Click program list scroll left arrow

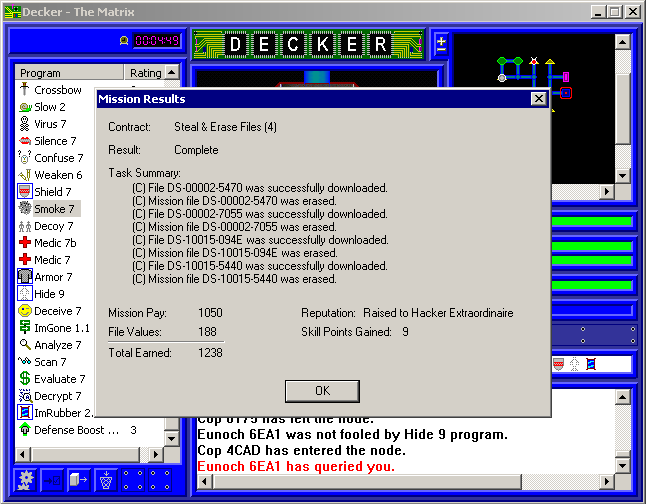(23, 455)
